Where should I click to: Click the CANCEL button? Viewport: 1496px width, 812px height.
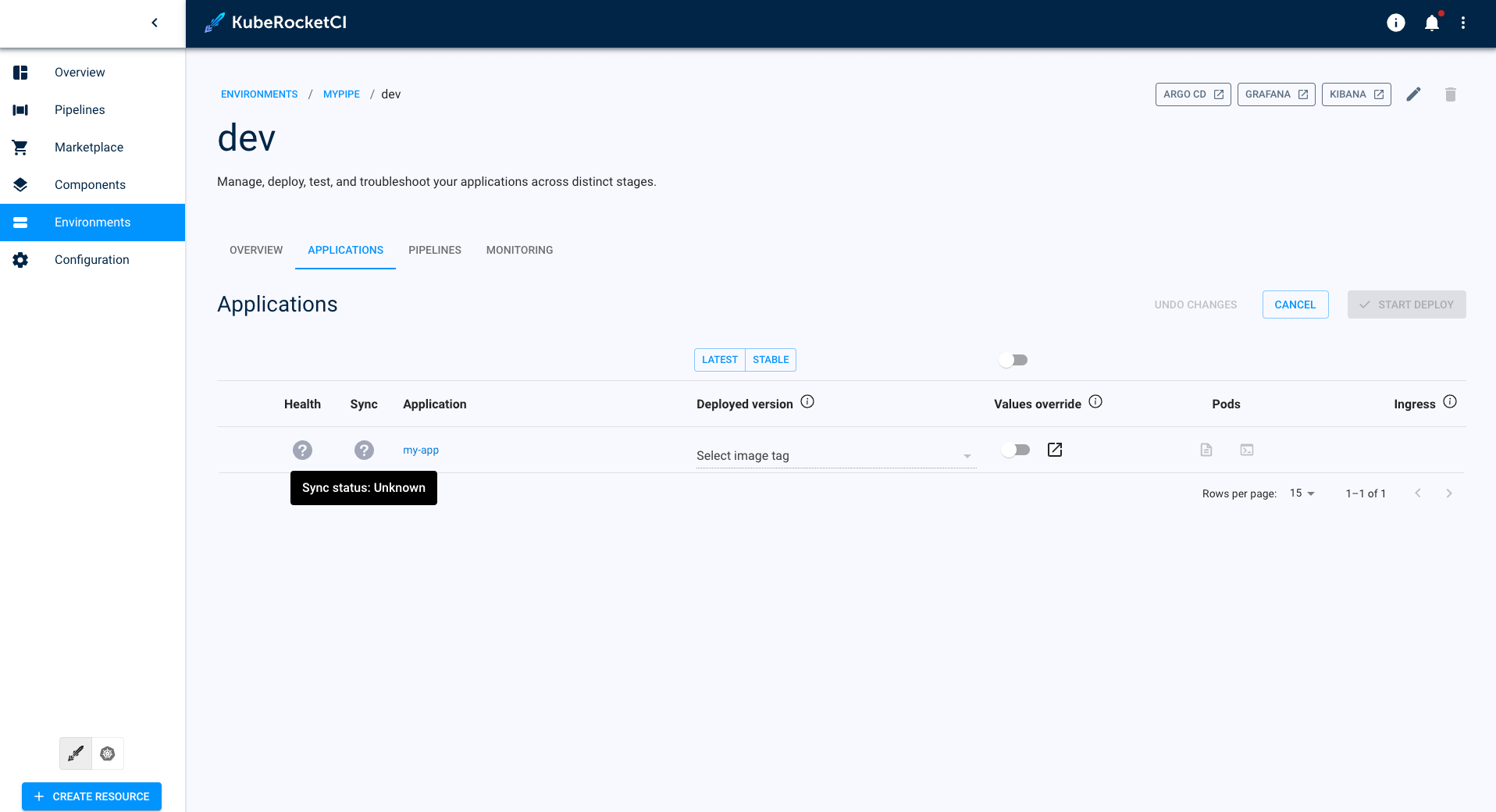(1295, 304)
